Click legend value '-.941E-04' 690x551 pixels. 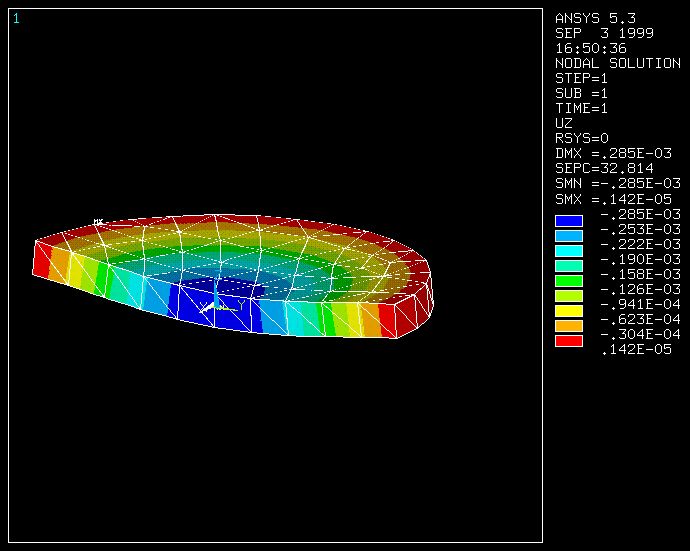point(640,304)
